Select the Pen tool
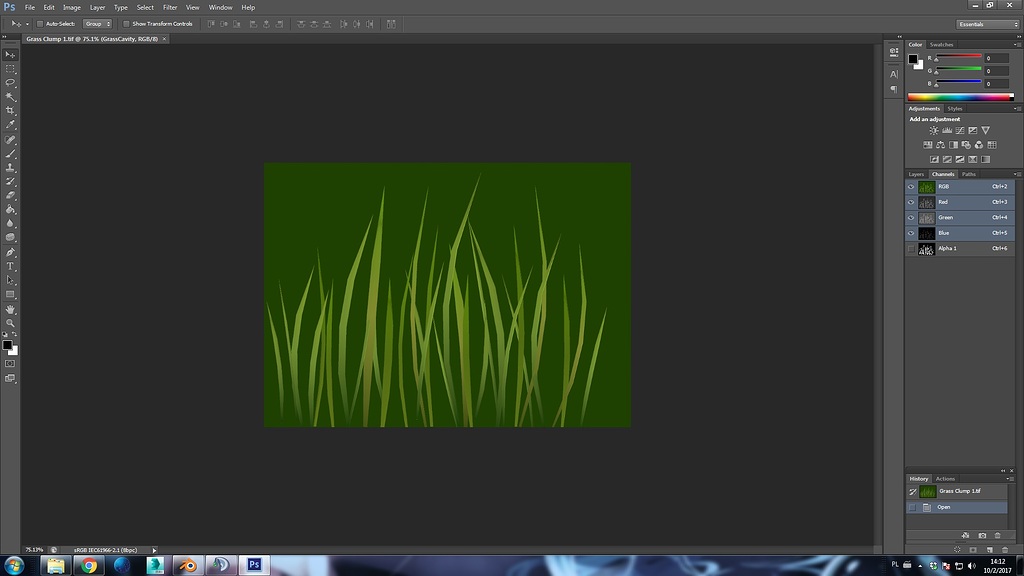Screen dimensions: 1024x576 click(10, 252)
